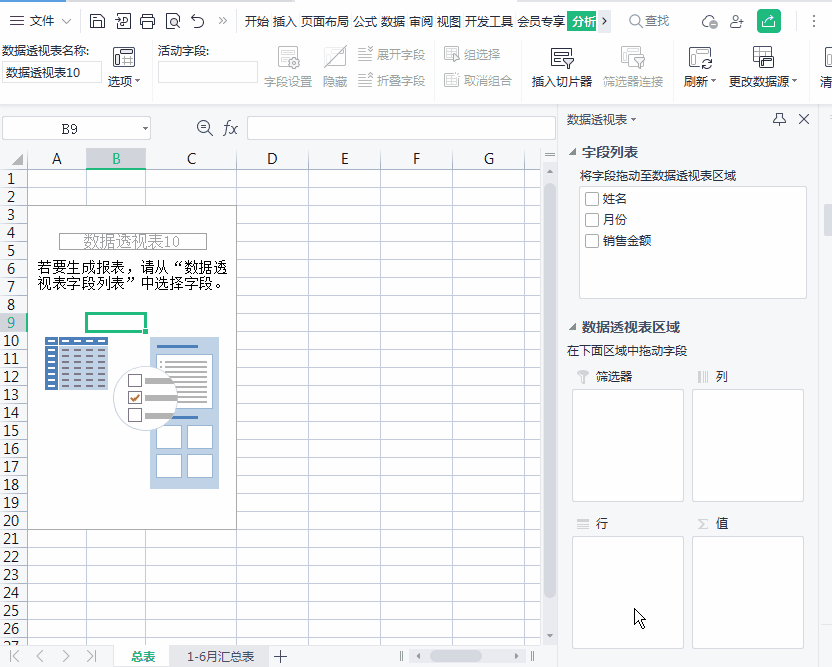This screenshot has width=832, height=667.
Task: Go to last sheet arrow
Action: [91, 656]
